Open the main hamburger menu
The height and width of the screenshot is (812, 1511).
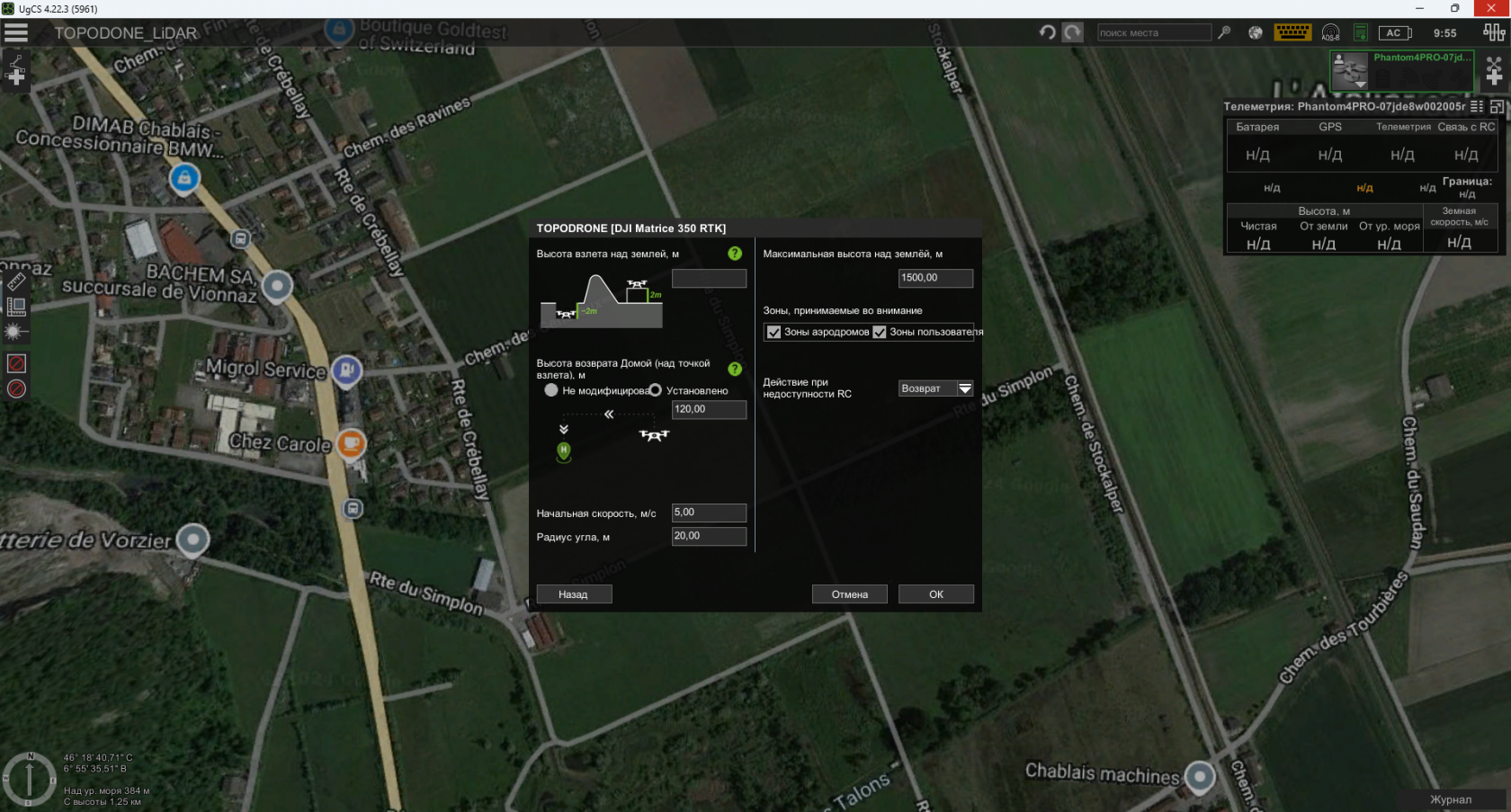[16, 33]
